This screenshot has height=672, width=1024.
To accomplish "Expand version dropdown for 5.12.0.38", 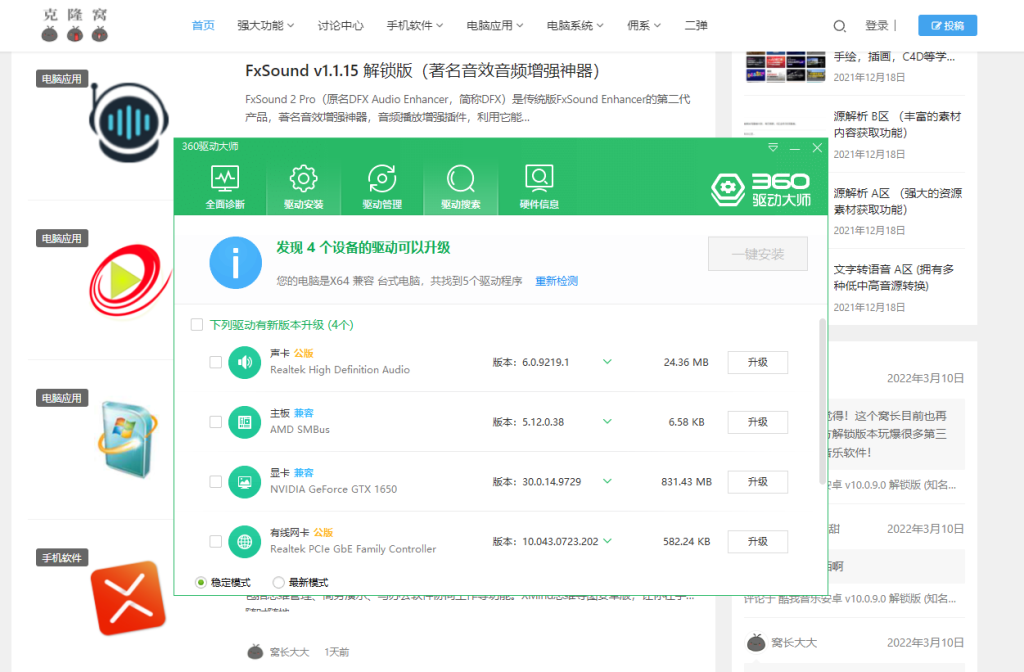I will click(x=607, y=421).
